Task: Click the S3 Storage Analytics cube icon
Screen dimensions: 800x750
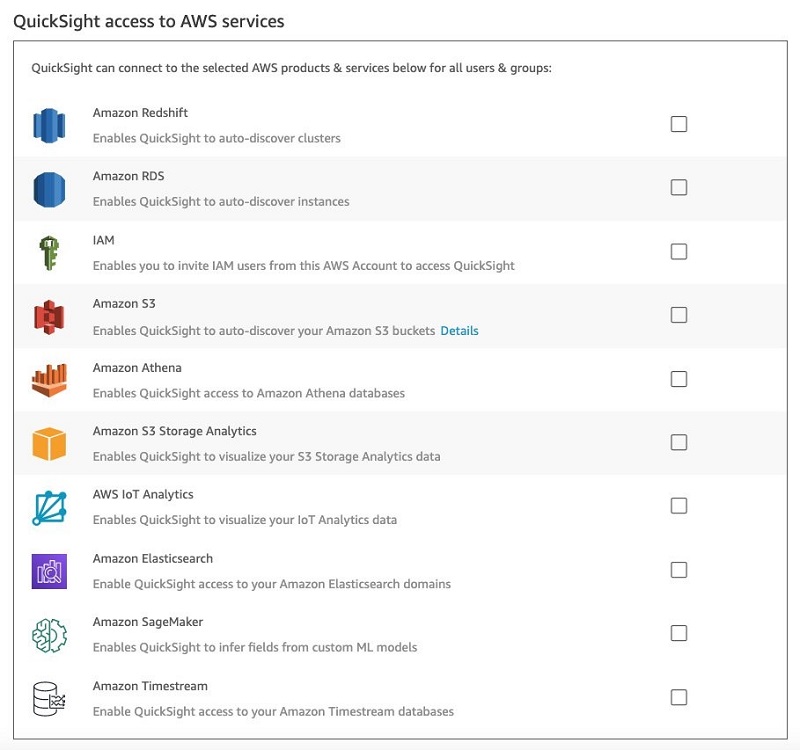Action: pyautogui.click(x=49, y=443)
